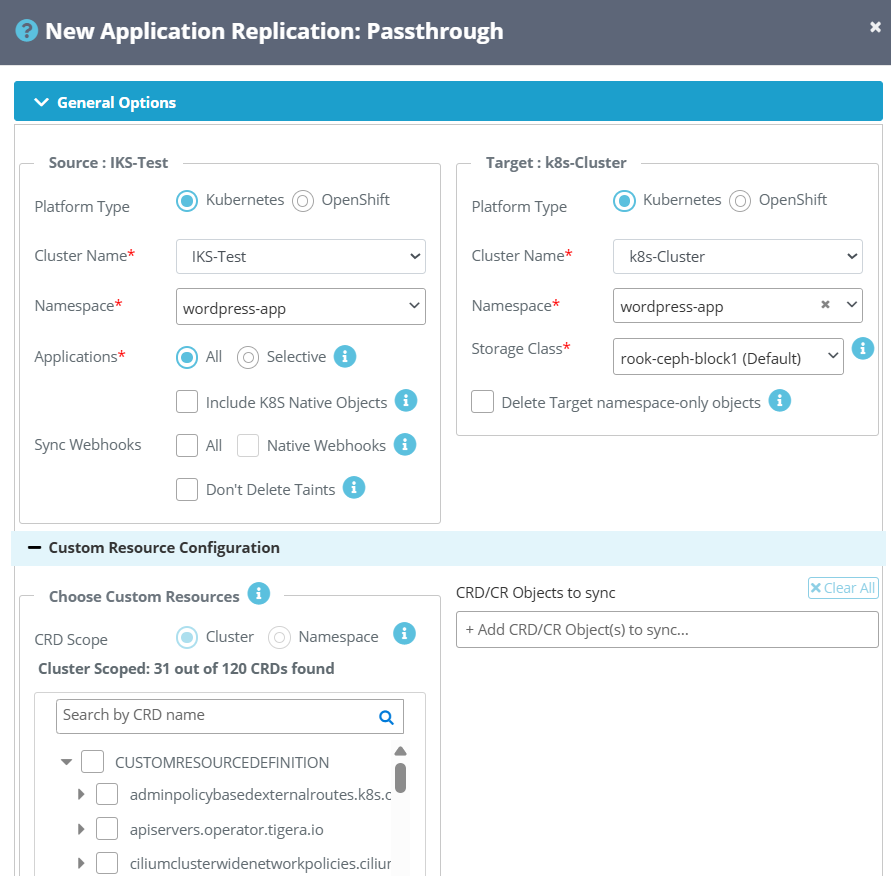This screenshot has width=891, height=876.
Task: Select Namespace CRD Scope radio button
Action: 279,637
